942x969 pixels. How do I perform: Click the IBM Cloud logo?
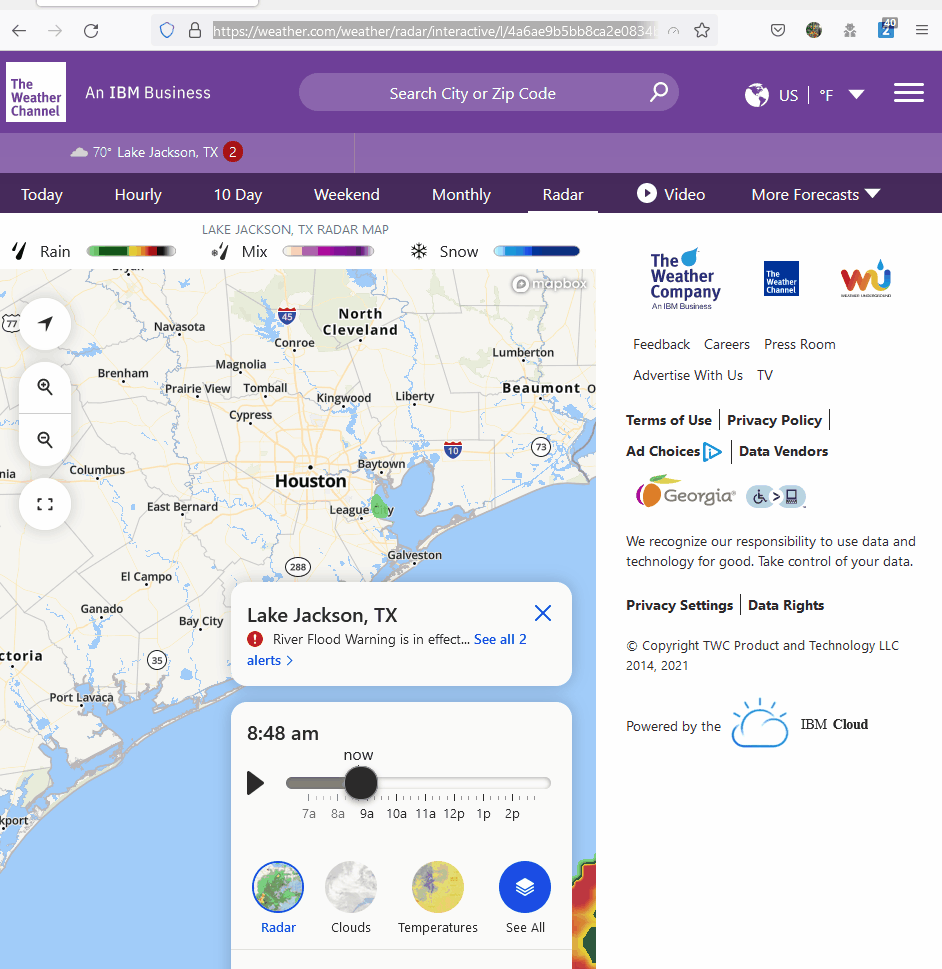click(800, 724)
